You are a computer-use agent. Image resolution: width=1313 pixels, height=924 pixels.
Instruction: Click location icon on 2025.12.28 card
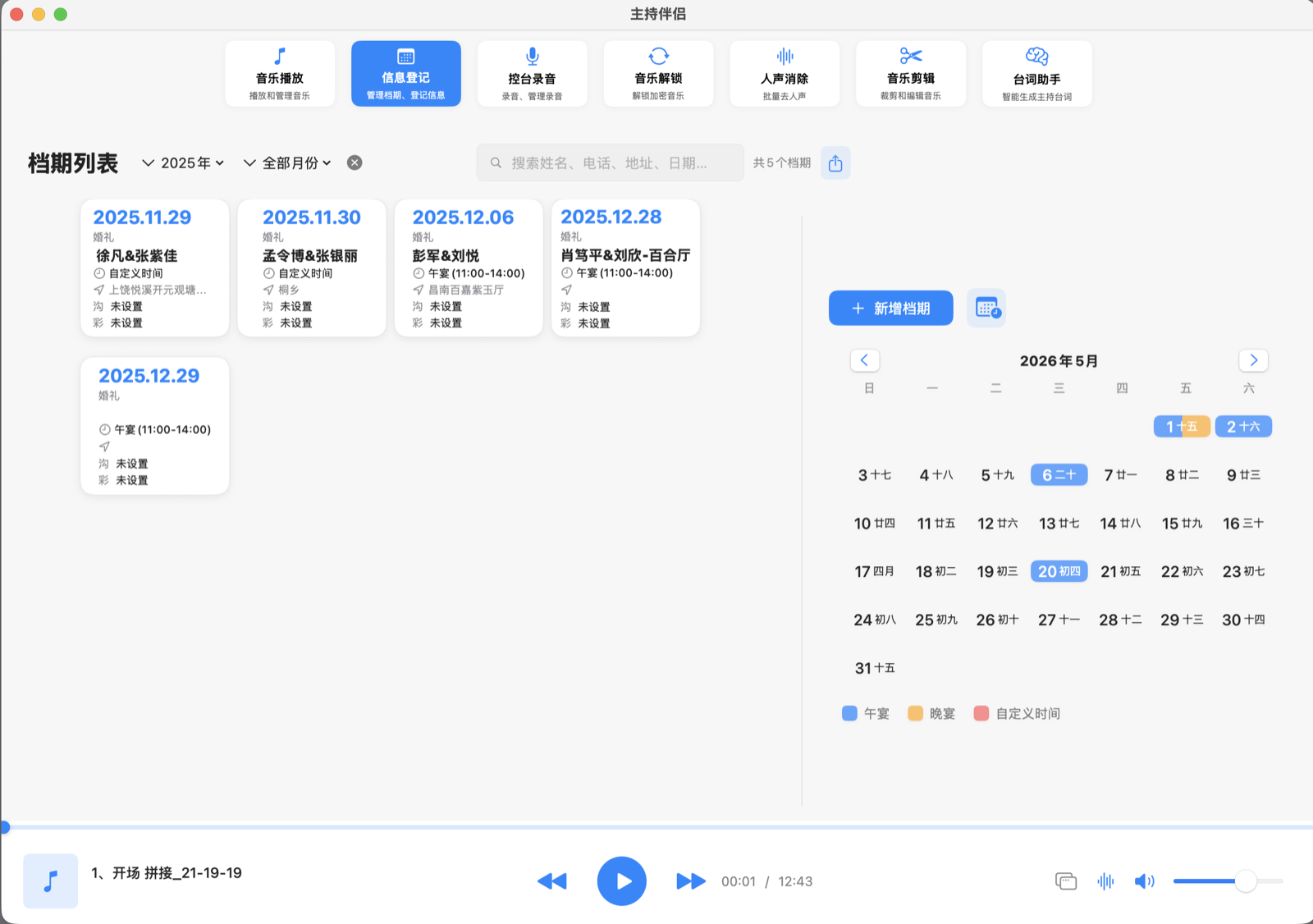[x=566, y=290]
